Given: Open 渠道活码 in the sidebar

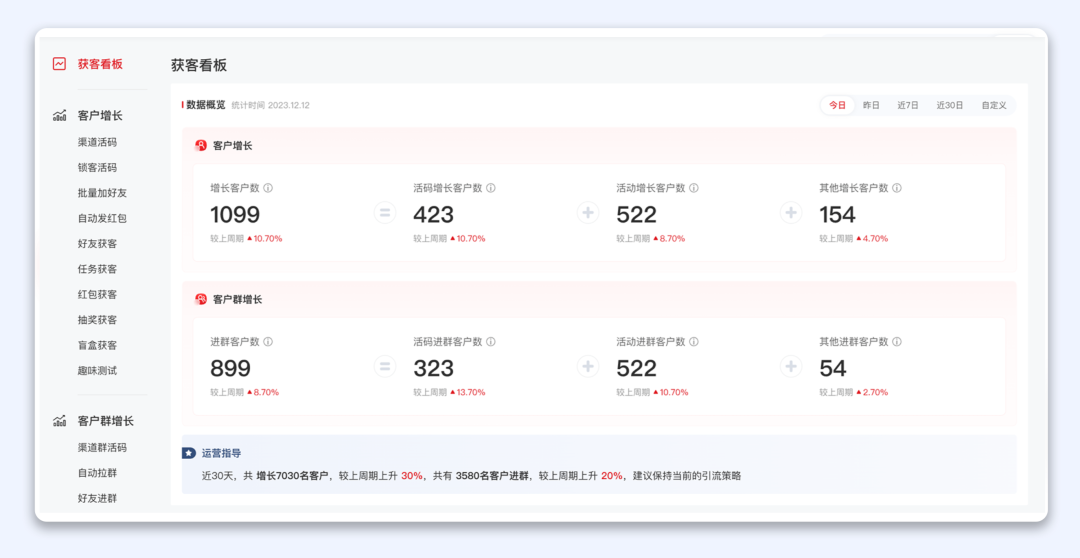Looking at the screenshot, I should coord(97,142).
